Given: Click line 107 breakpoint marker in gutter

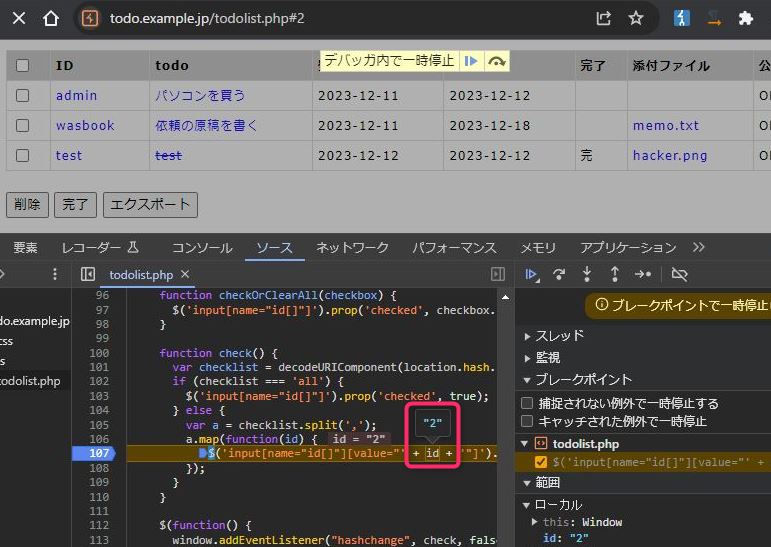Looking at the screenshot, I should tap(93, 453).
